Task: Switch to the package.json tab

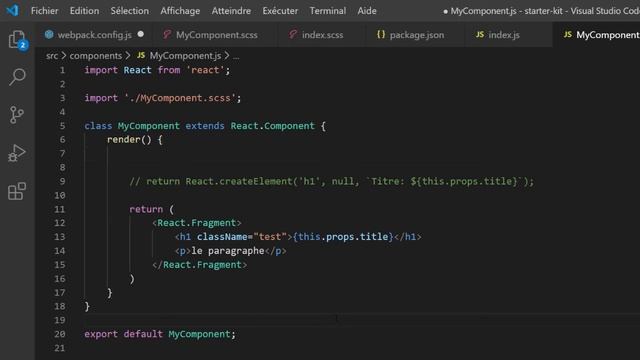Action: pyautogui.click(x=416, y=35)
